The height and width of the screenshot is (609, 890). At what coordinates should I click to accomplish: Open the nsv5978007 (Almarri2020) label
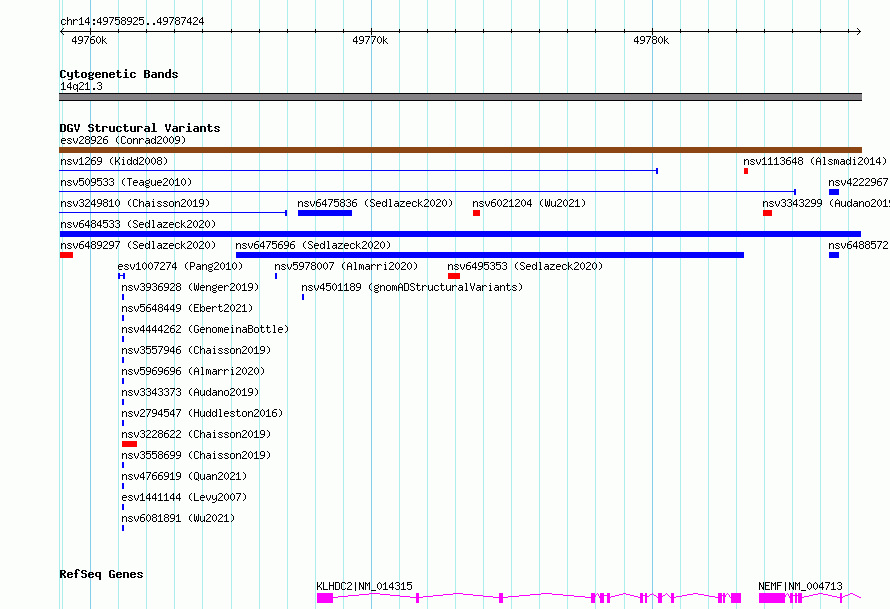[346, 266]
